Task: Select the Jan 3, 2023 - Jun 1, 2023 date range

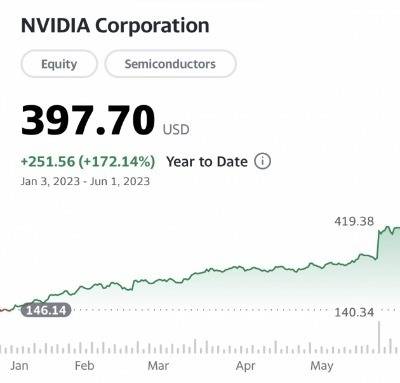Action: (85, 181)
